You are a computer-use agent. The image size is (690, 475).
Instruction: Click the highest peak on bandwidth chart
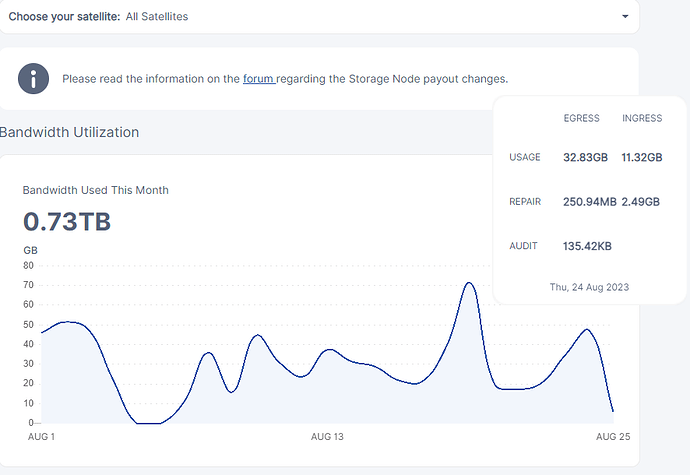(468, 283)
